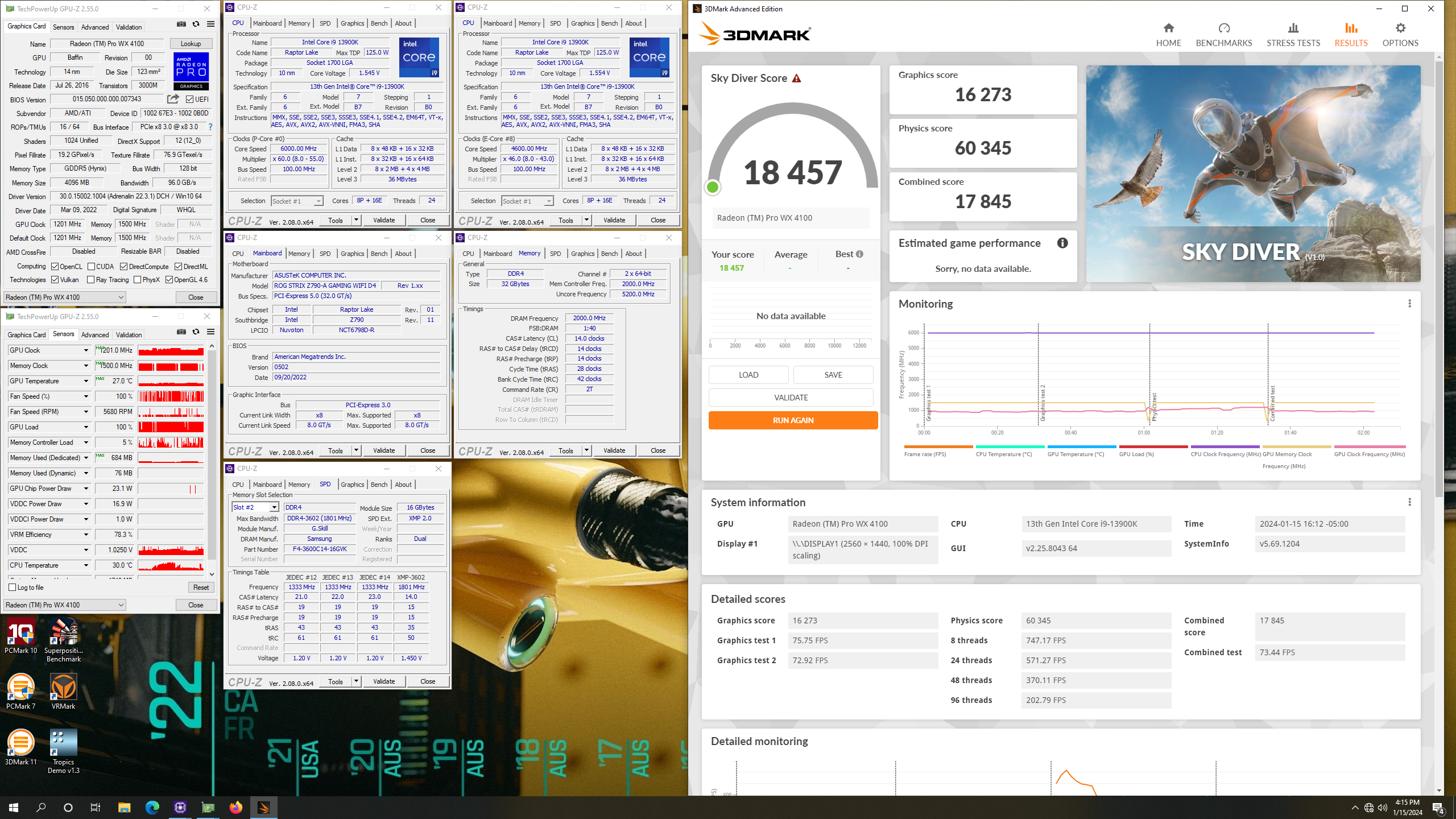The width and height of the screenshot is (1456, 819).
Task: Open hamburger menu in GPU-Z Sensors window
Action: [210, 332]
